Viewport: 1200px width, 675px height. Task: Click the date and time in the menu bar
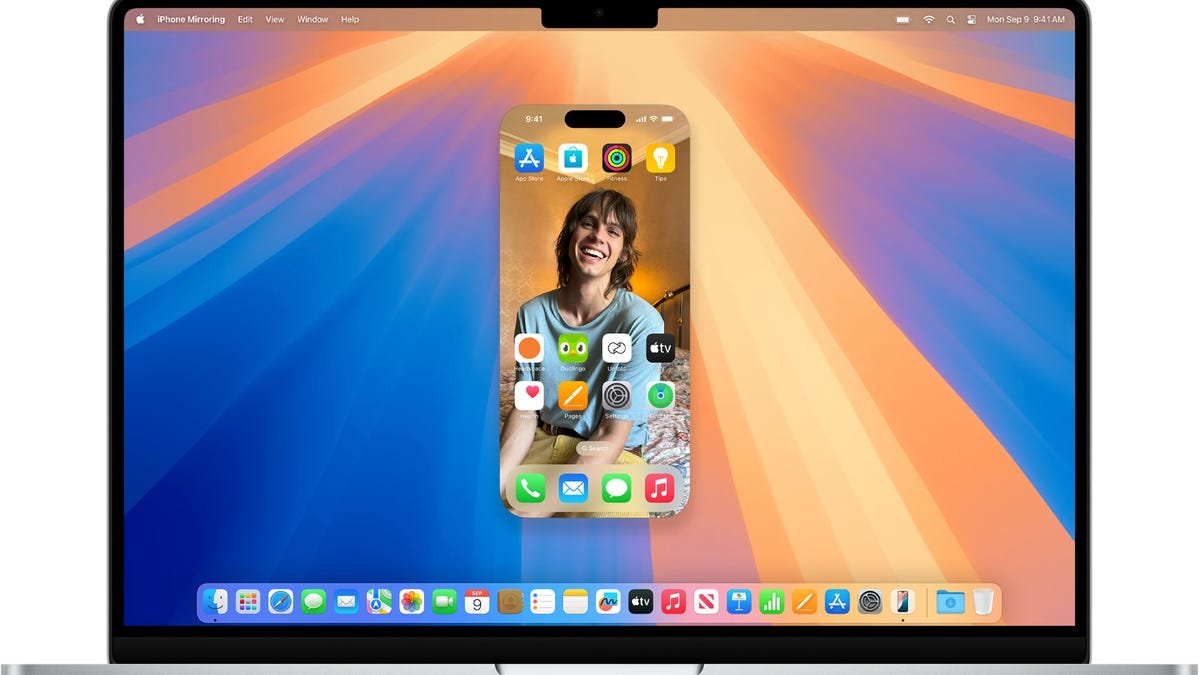(1024, 19)
